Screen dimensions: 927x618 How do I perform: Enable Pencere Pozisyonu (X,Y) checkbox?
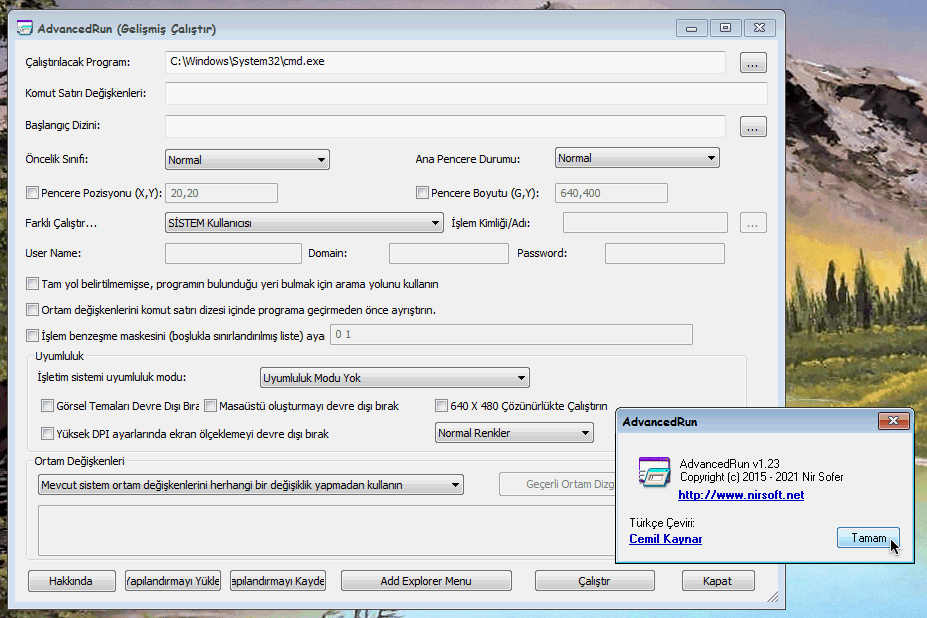click(33, 193)
